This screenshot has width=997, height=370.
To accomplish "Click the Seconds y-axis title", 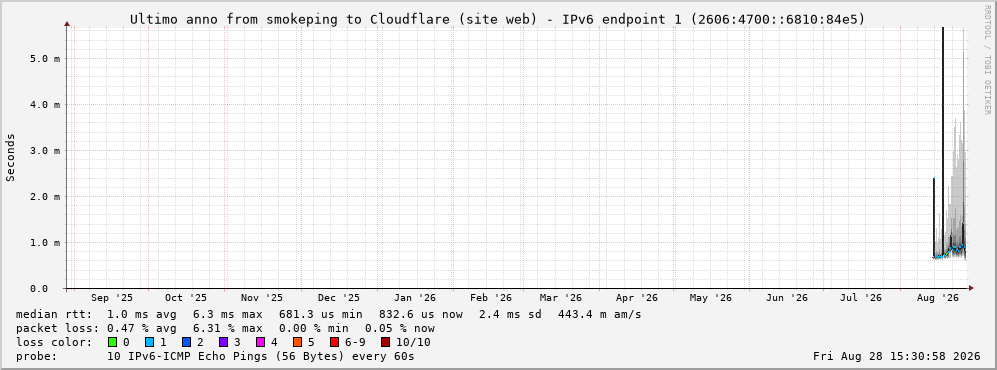I will pos(11,157).
